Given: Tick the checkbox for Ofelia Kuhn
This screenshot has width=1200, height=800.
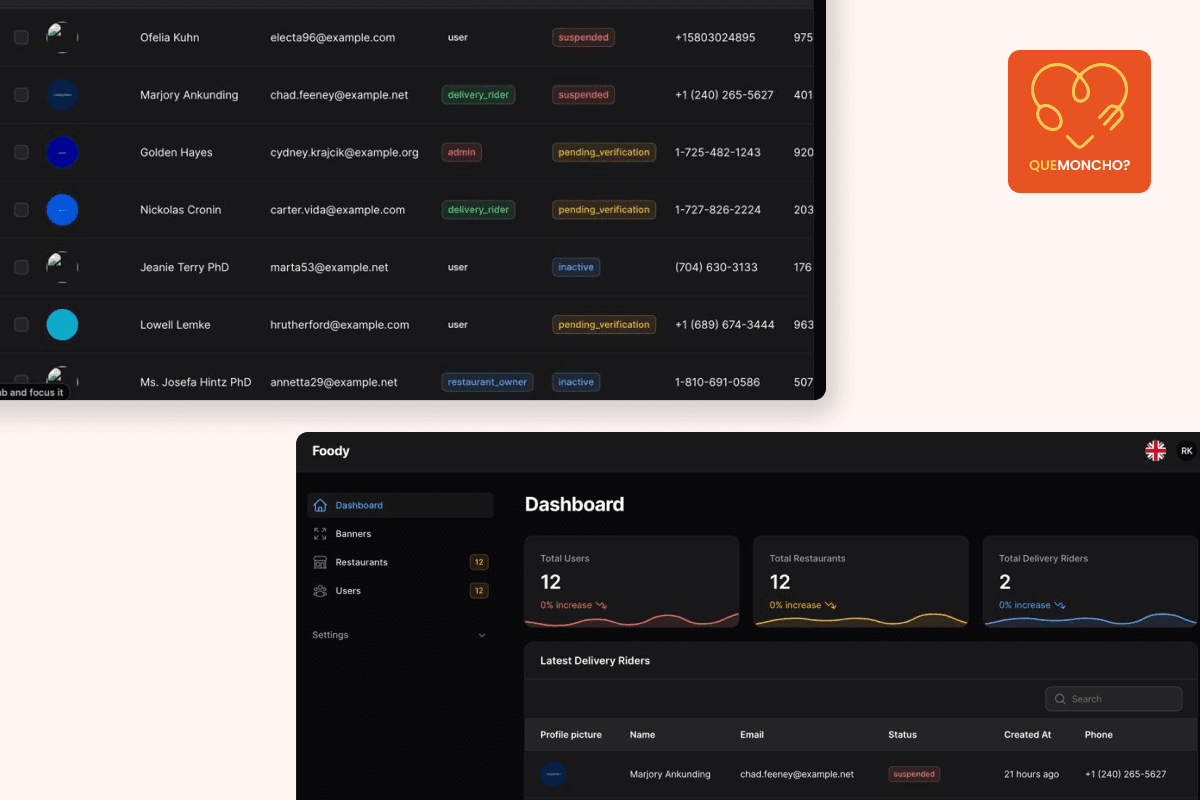Looking at the screenshot, I should 21,37.
